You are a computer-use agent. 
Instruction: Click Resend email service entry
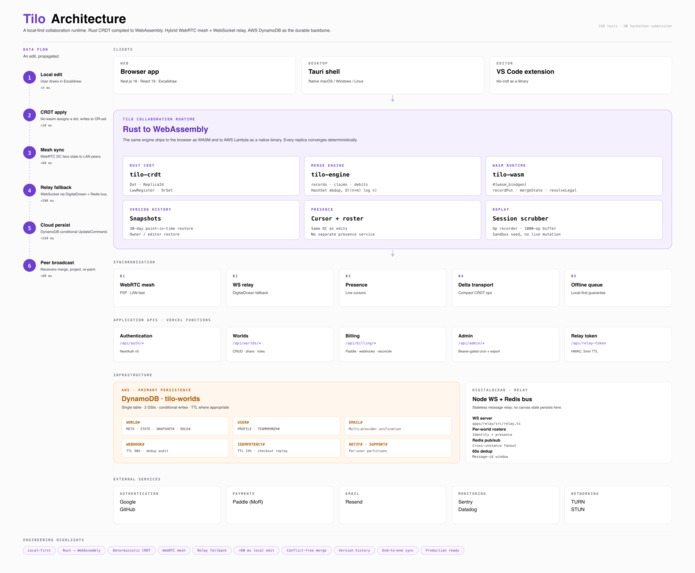[354, 502]
